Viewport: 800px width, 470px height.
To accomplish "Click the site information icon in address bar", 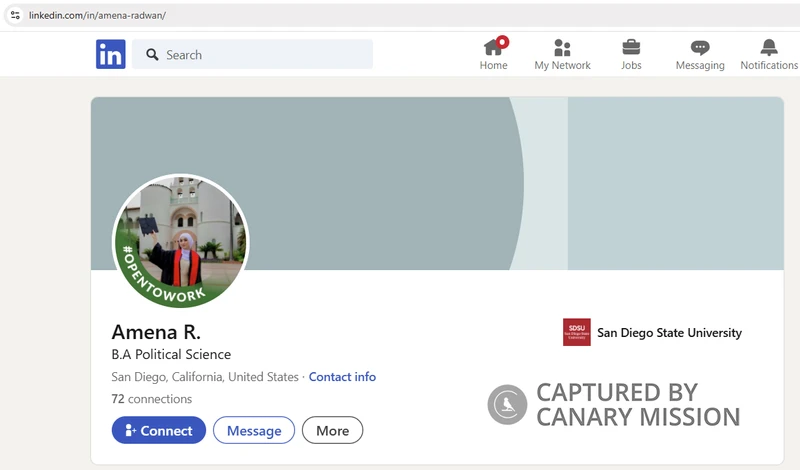I will tap(15, 15).
